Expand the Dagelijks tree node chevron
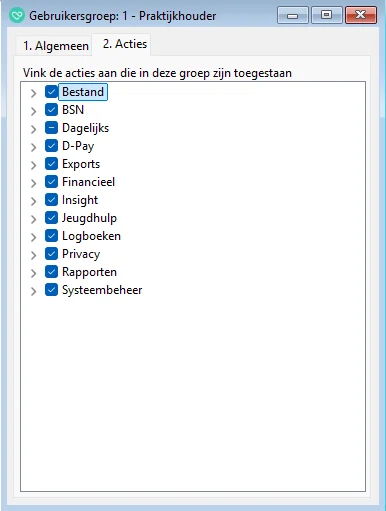The width and height of the screenshot is (386, 511). point(33,129)
